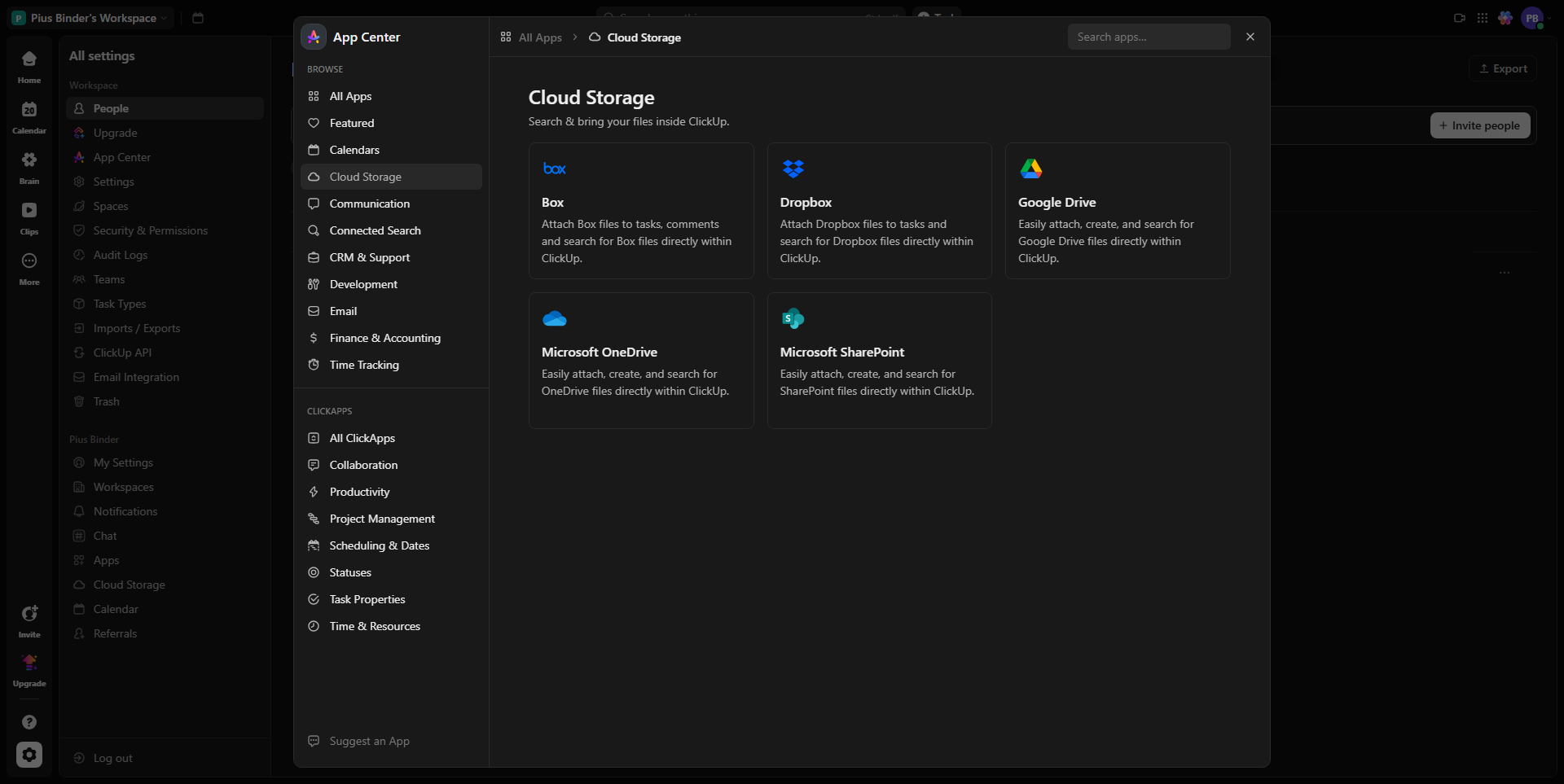Viewport: 1564px width, 784px height.
Task: Open ClickUp API settings
Action: tap(166, 353)
